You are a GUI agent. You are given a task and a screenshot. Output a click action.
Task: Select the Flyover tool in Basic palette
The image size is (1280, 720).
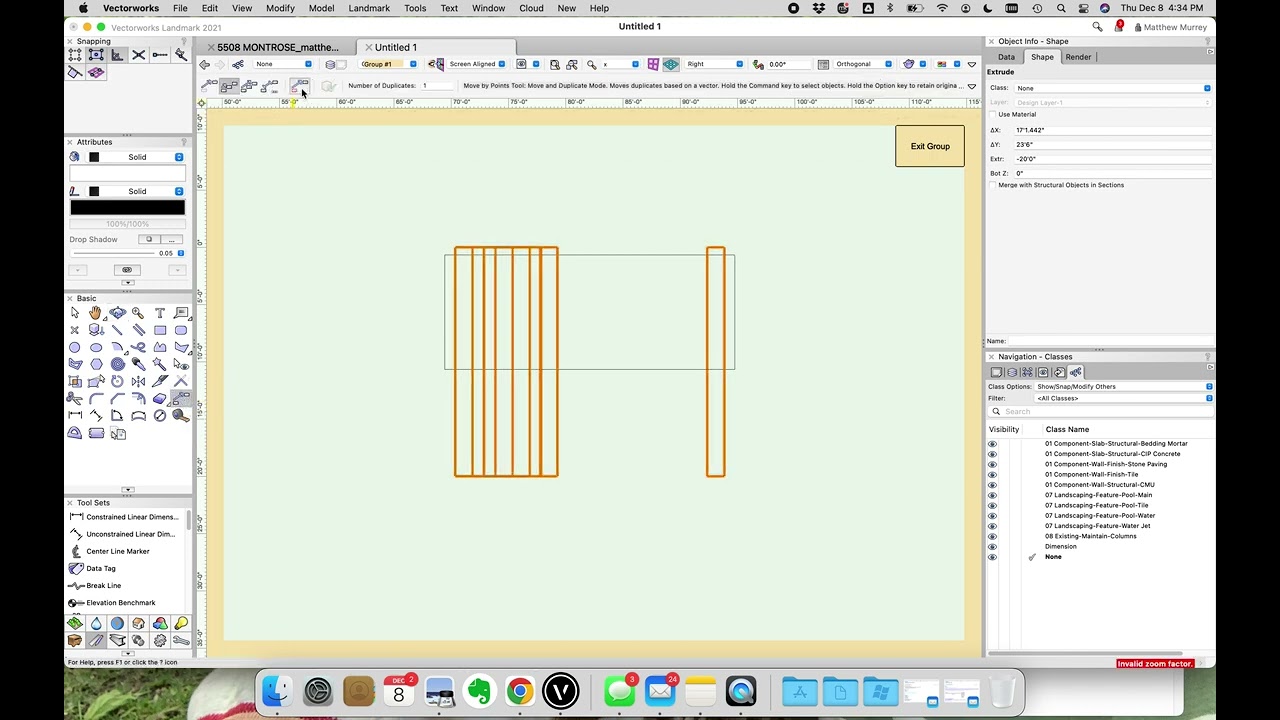[117, 313]
